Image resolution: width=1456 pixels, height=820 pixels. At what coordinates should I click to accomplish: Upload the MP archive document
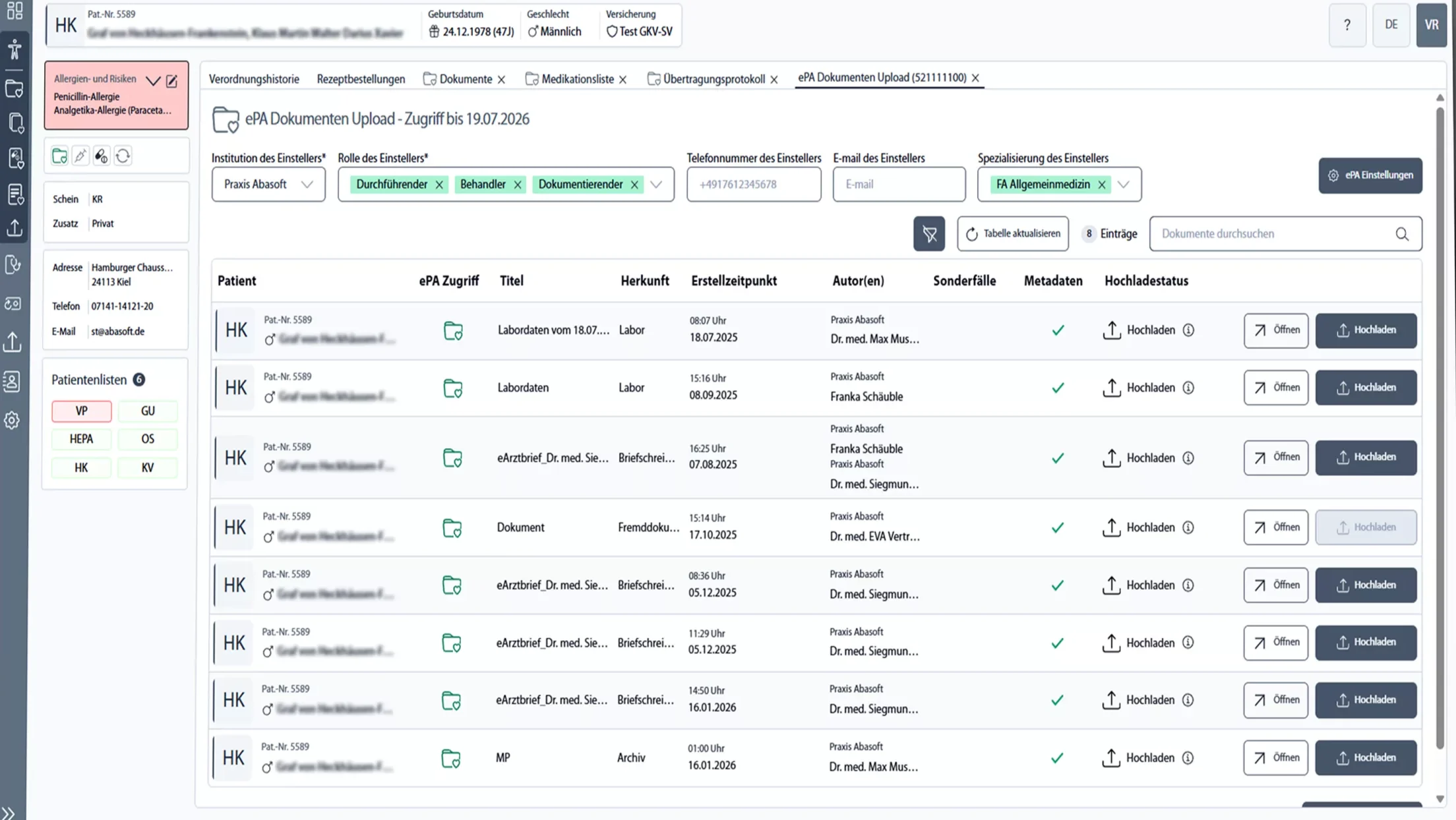pyautogui.click(x=1366, y=758)
